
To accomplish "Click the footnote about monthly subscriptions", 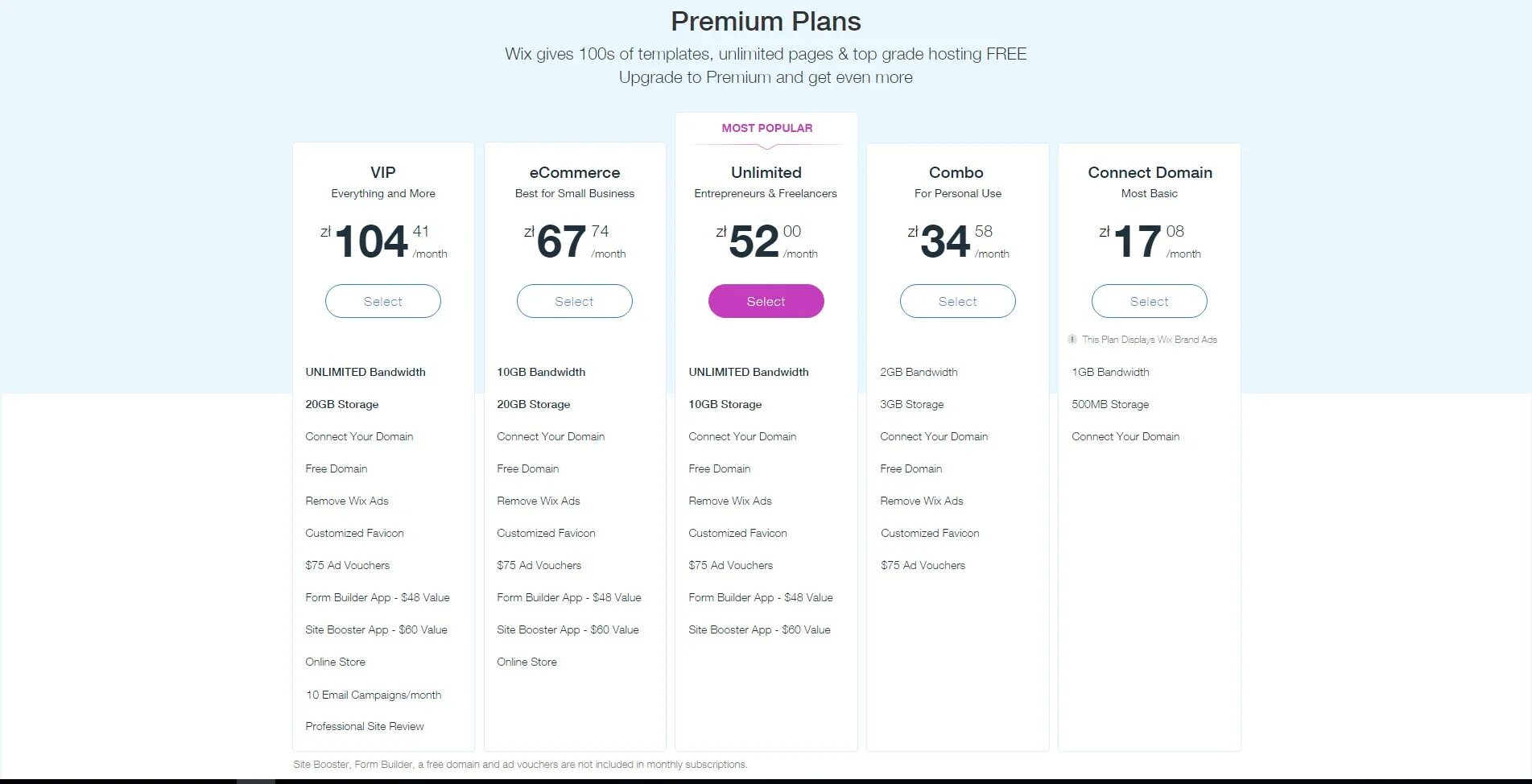I will pyautogui.click(x=520, y=765).
